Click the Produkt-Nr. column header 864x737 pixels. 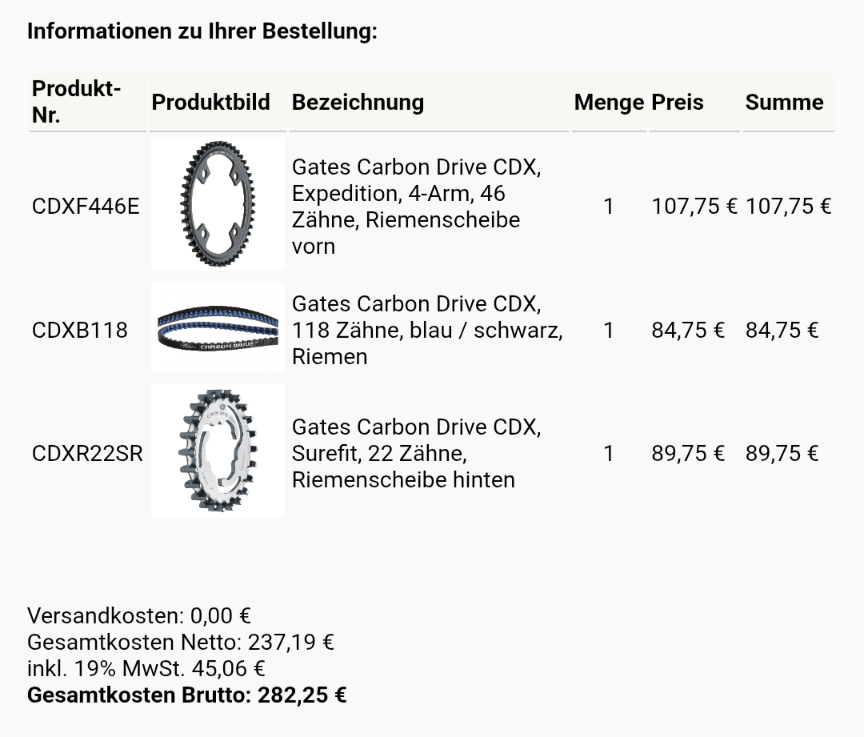77,102
